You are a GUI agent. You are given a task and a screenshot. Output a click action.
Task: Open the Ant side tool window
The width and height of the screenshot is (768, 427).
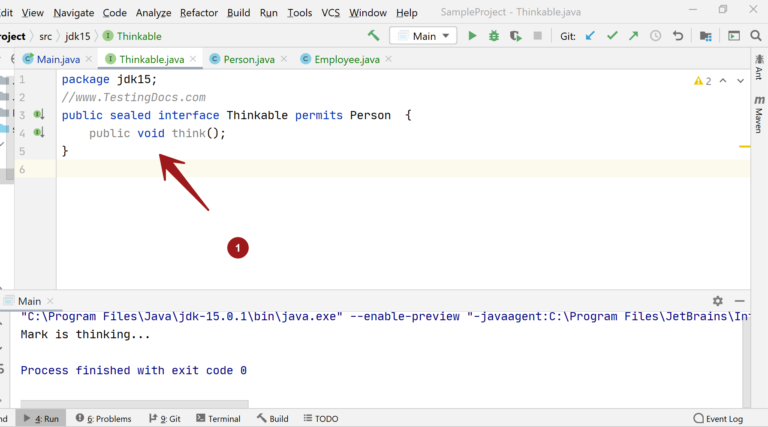coord(759,67)
